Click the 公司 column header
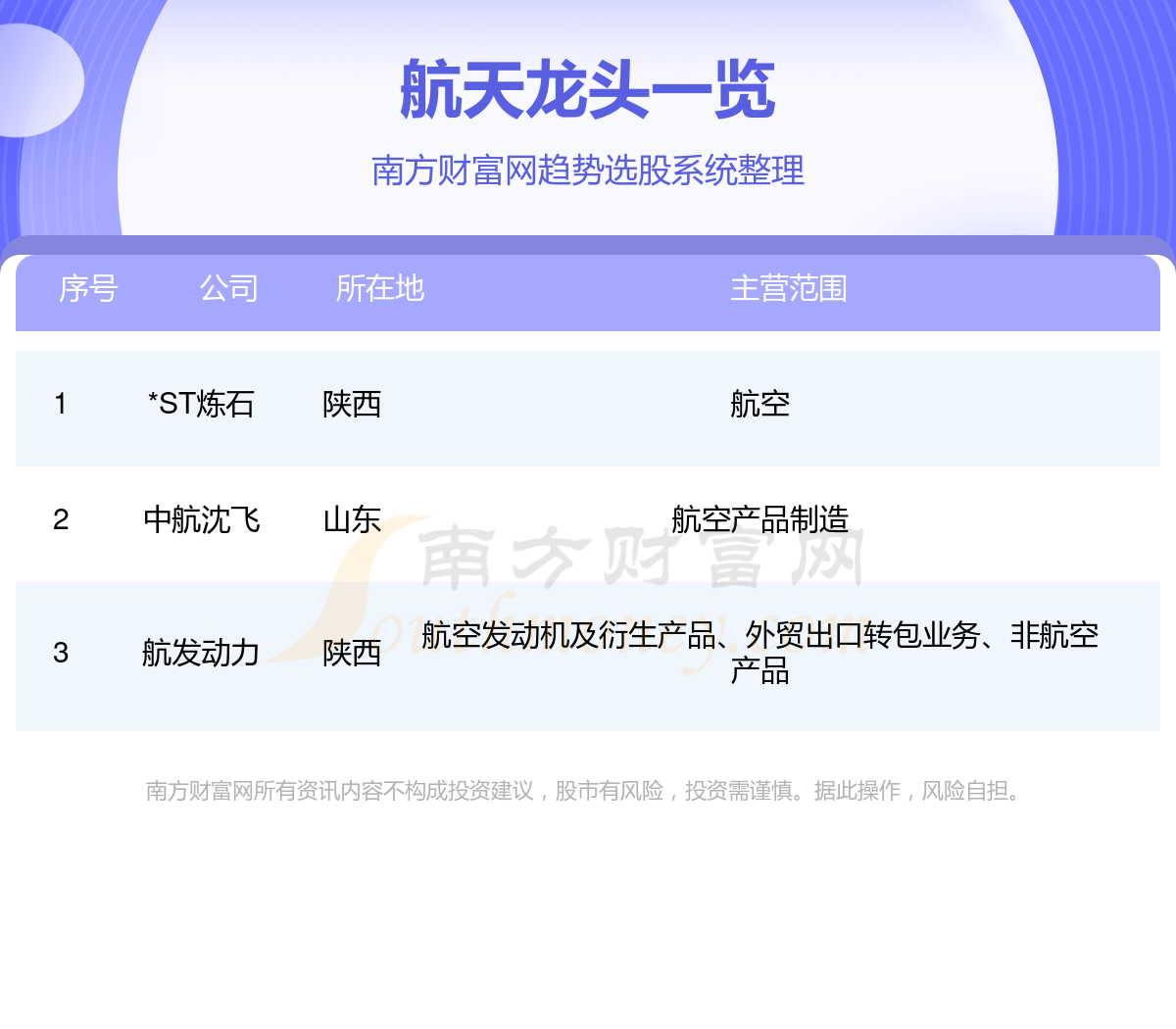The width and height of the screenshot is (1176, 1029). click(229, 289)
